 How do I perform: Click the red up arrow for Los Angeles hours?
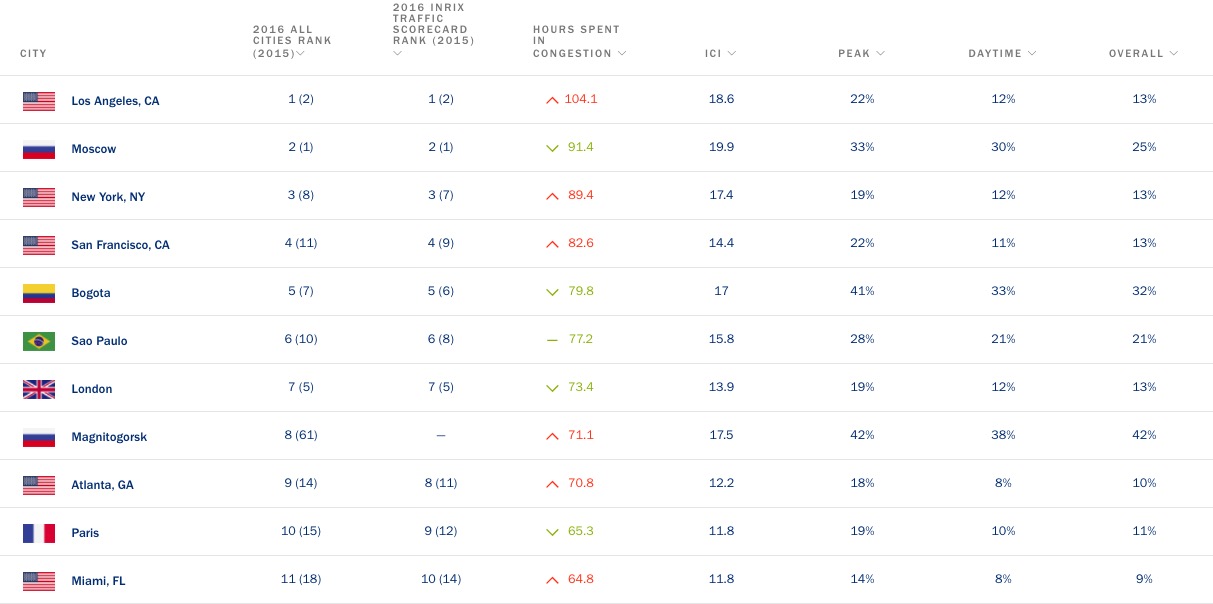point(551,100)
